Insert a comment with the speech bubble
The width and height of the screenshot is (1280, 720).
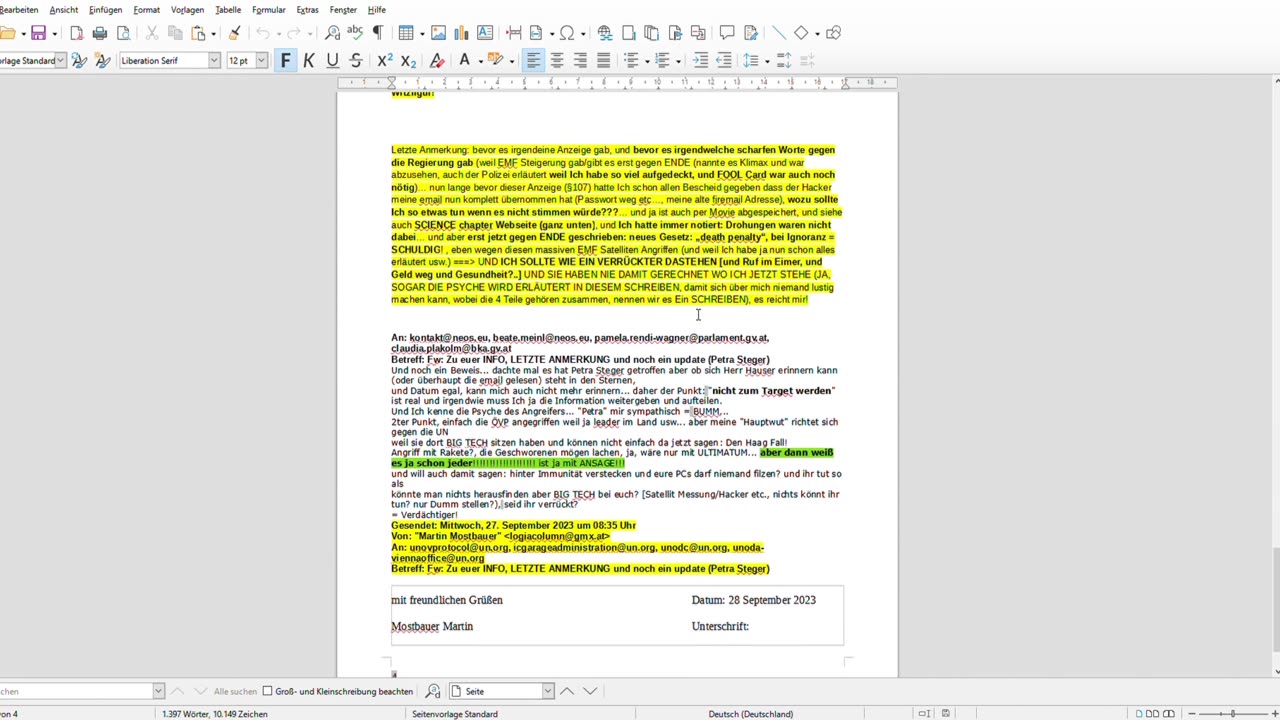(727, 33)
